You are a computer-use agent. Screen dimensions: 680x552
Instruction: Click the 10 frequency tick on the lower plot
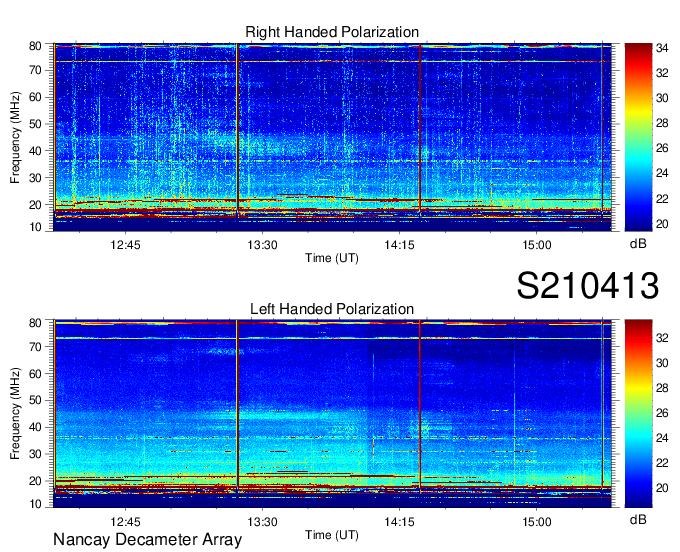coord(35,504)
